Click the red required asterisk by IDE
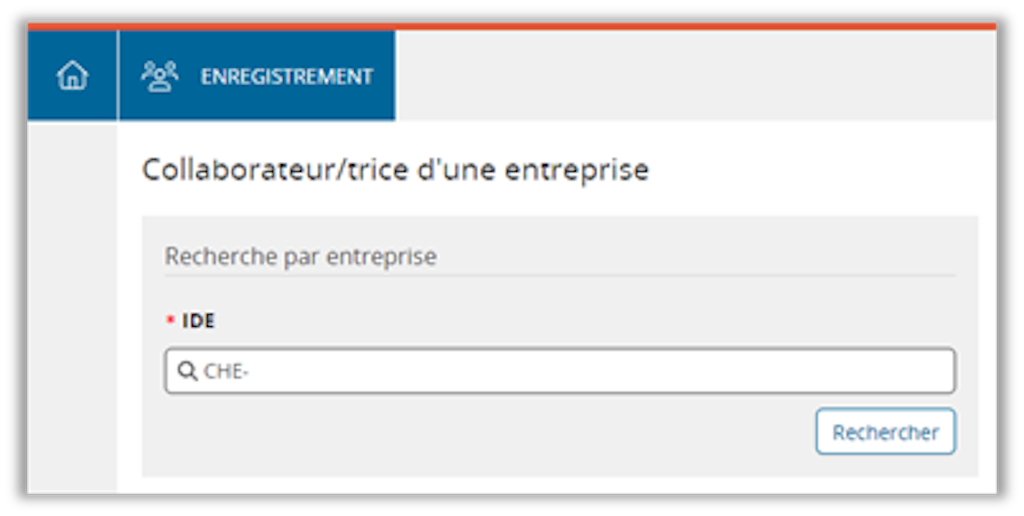This screenshot has height=516, width=1024. tap(170, 321)
